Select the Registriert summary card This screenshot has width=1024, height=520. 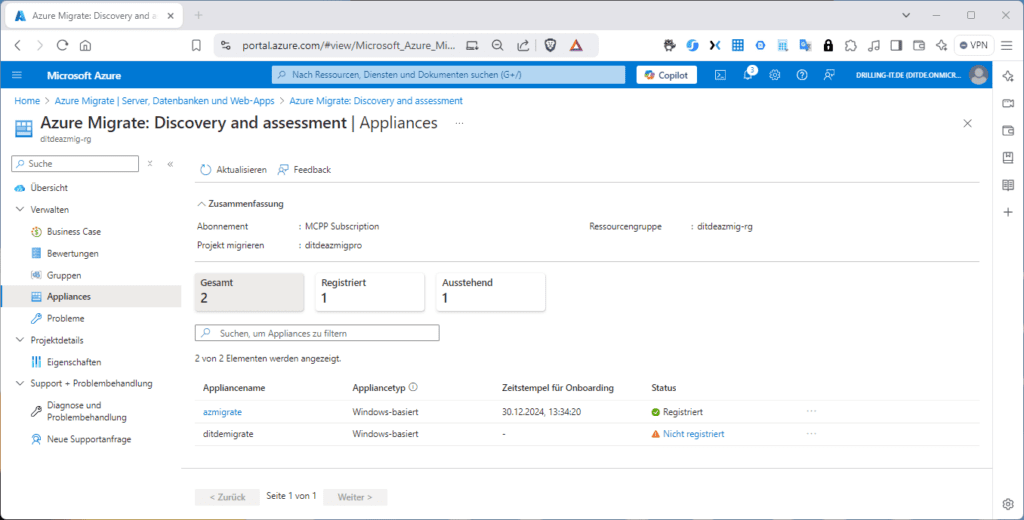click(370, 292)
